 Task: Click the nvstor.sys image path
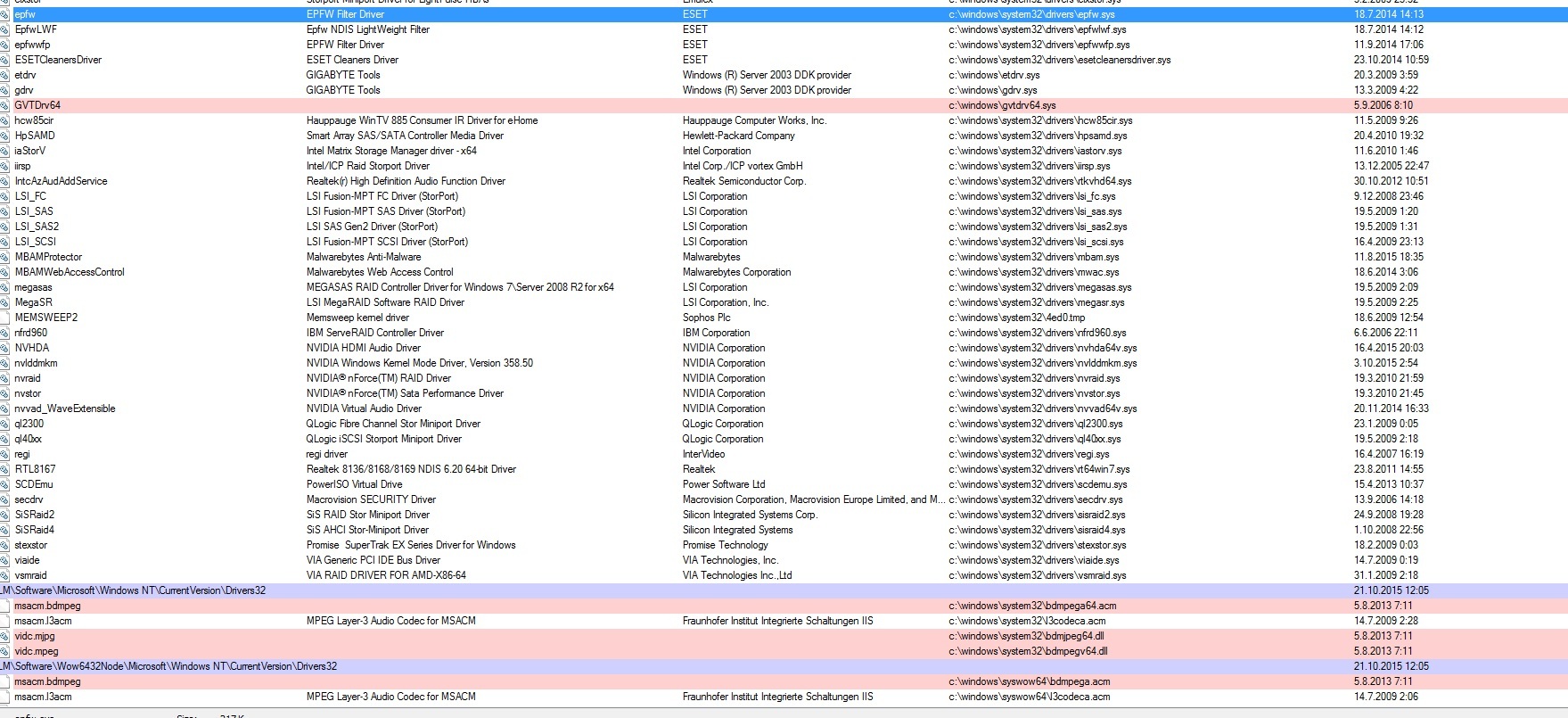tap(1034, 393)
